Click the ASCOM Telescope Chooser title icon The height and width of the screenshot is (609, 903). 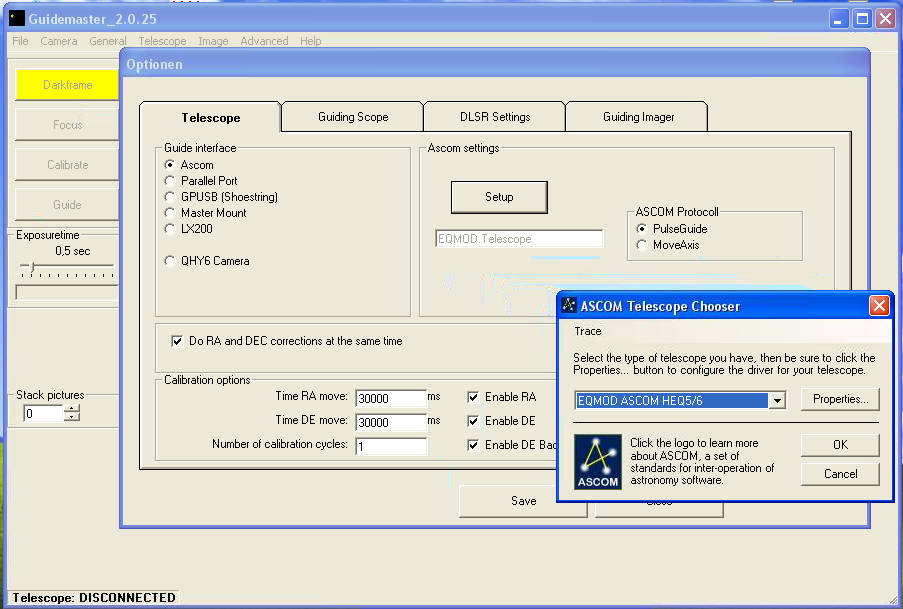569,305
